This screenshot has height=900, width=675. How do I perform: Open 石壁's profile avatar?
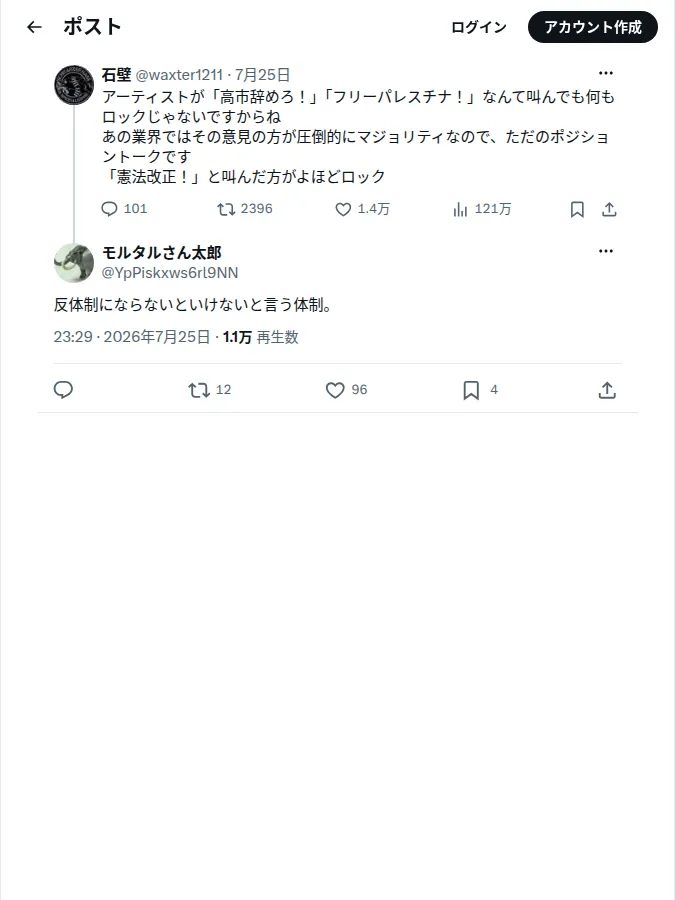74,84
